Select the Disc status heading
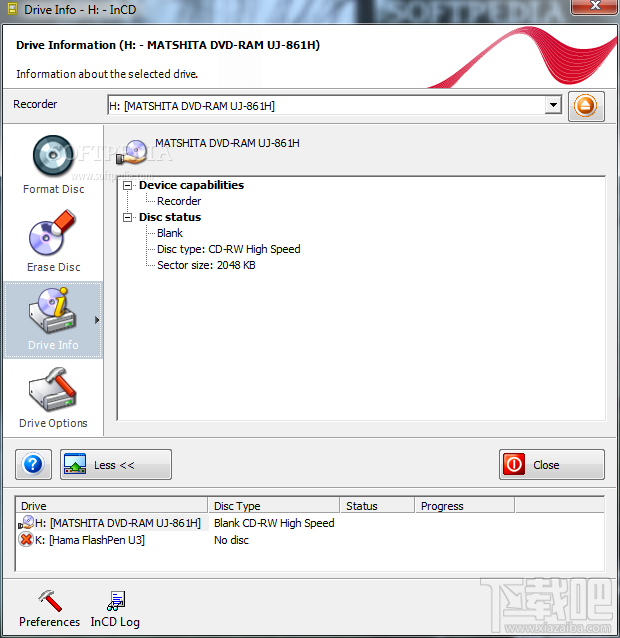The image size is (620, 638). [x=170, y=217]
